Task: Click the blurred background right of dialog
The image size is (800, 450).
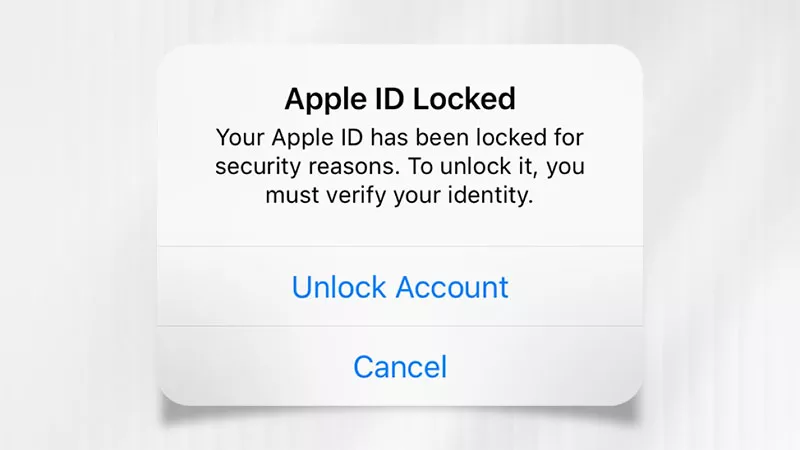Action: click(721, 224)
